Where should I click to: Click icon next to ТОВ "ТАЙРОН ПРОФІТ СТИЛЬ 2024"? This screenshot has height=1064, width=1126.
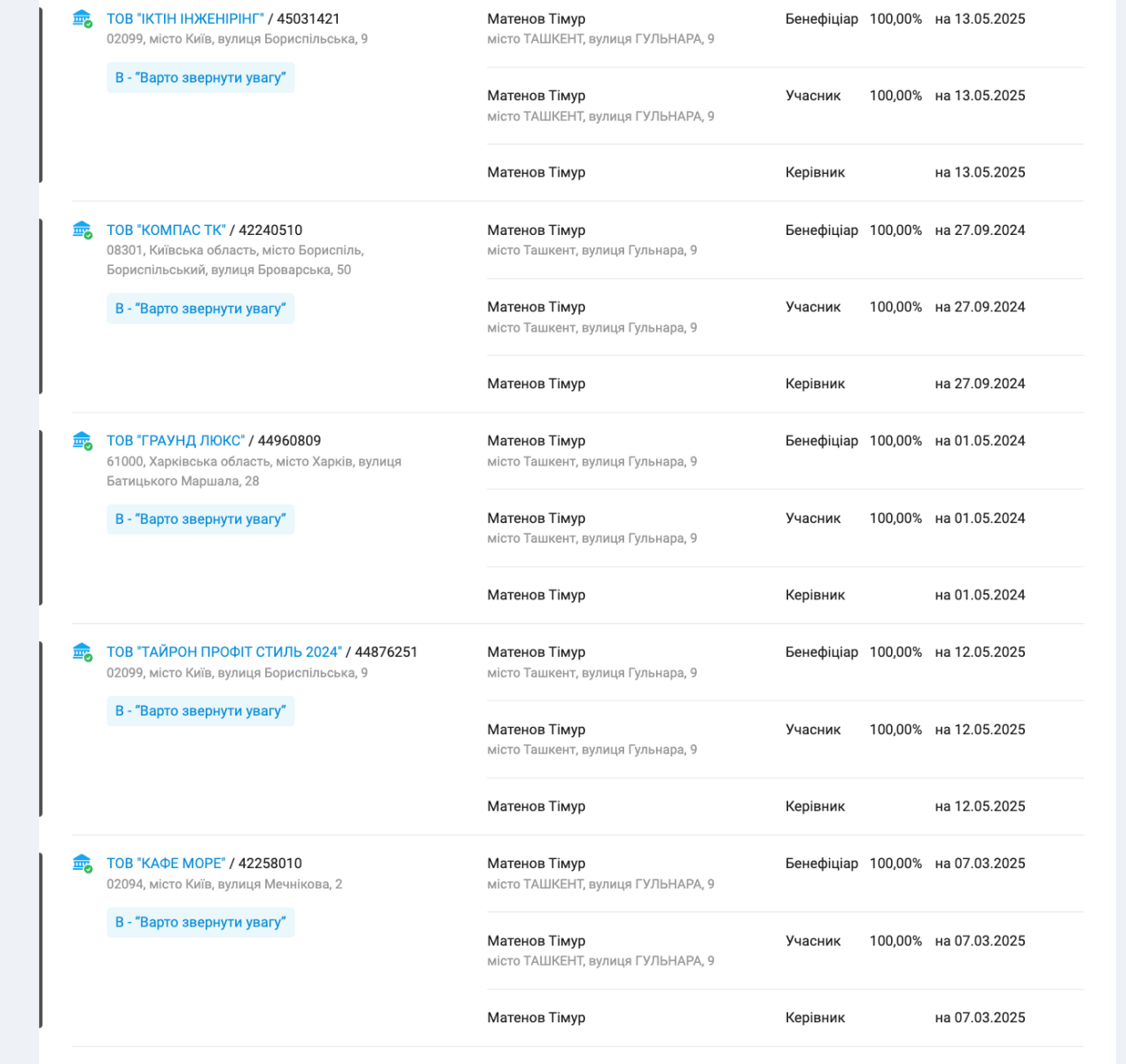(x=82, y=652)
